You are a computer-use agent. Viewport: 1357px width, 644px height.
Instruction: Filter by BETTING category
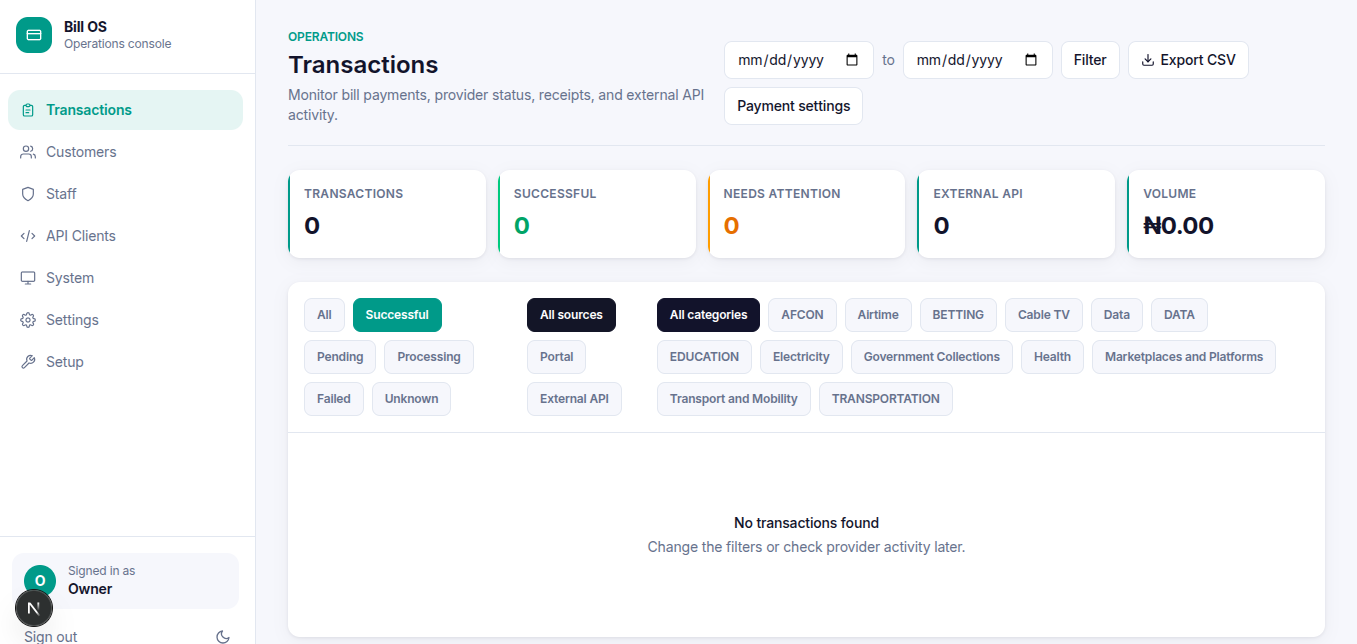tap(958, 315)
